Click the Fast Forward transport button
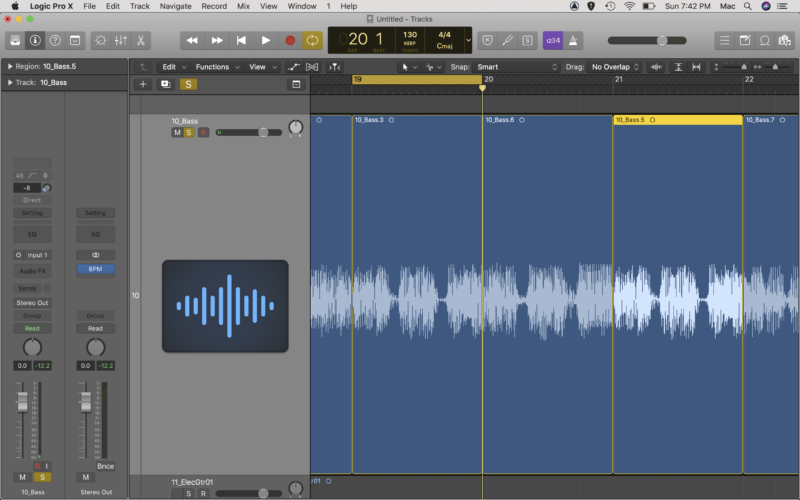The image size is (800, 500). click(x=217, y=40)
